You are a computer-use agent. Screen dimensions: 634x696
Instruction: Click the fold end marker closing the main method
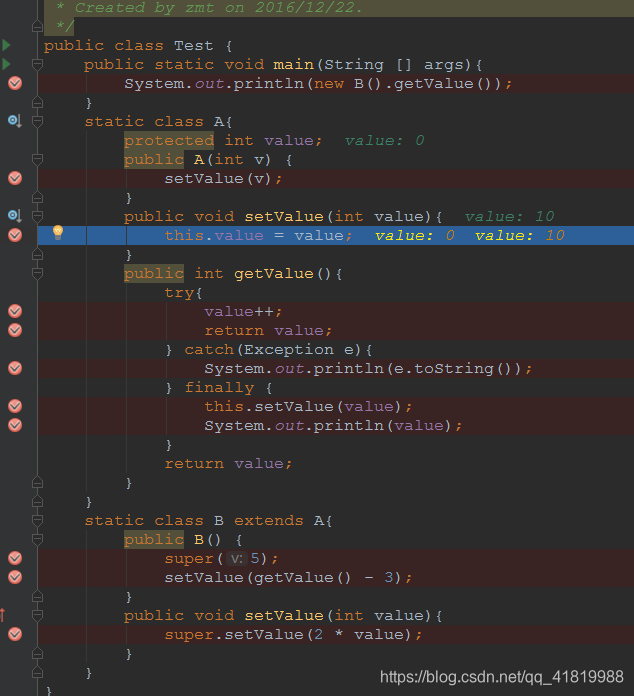[37, 103]
